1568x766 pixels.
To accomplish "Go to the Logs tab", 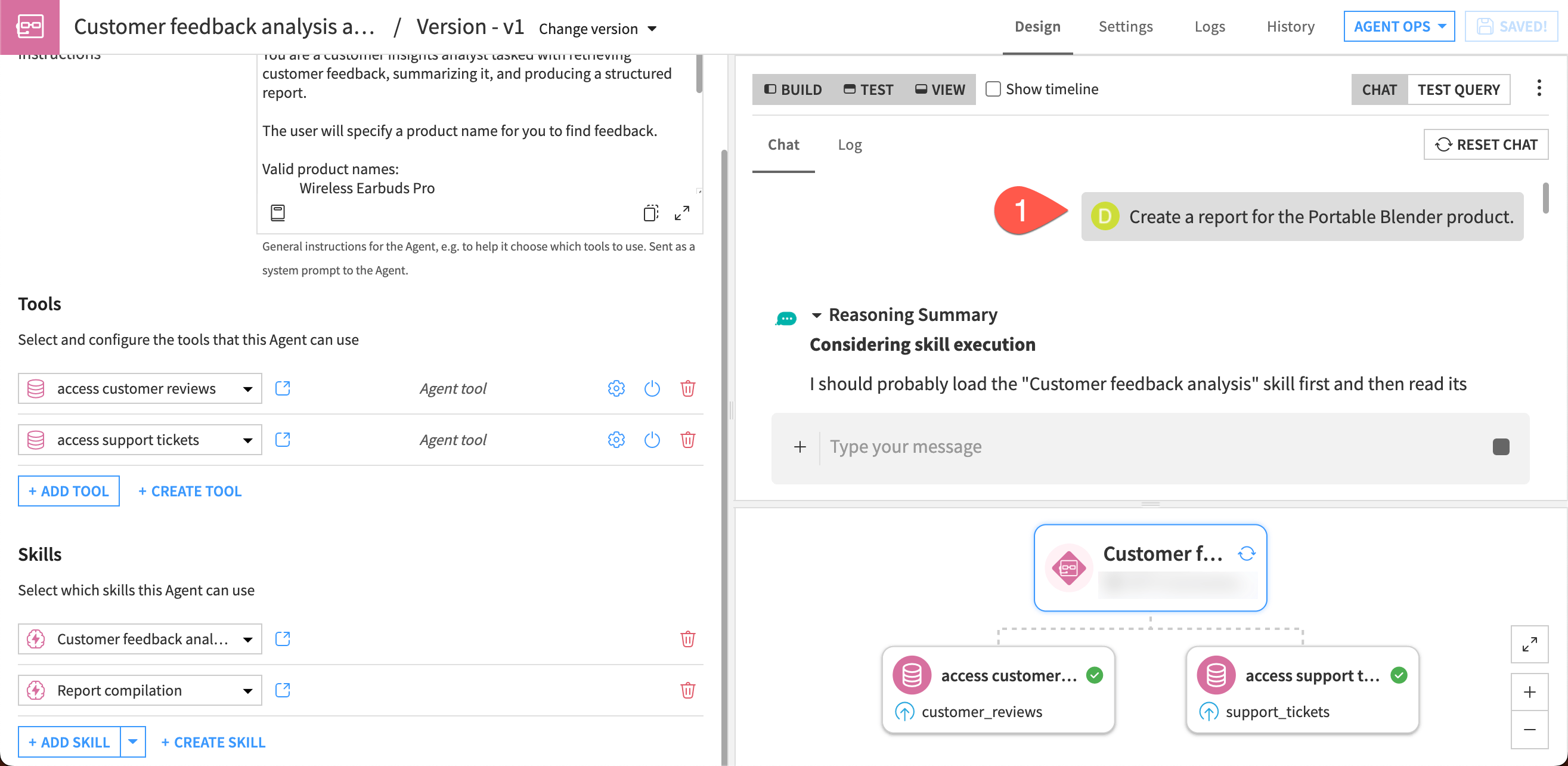I will [1209, 26].
